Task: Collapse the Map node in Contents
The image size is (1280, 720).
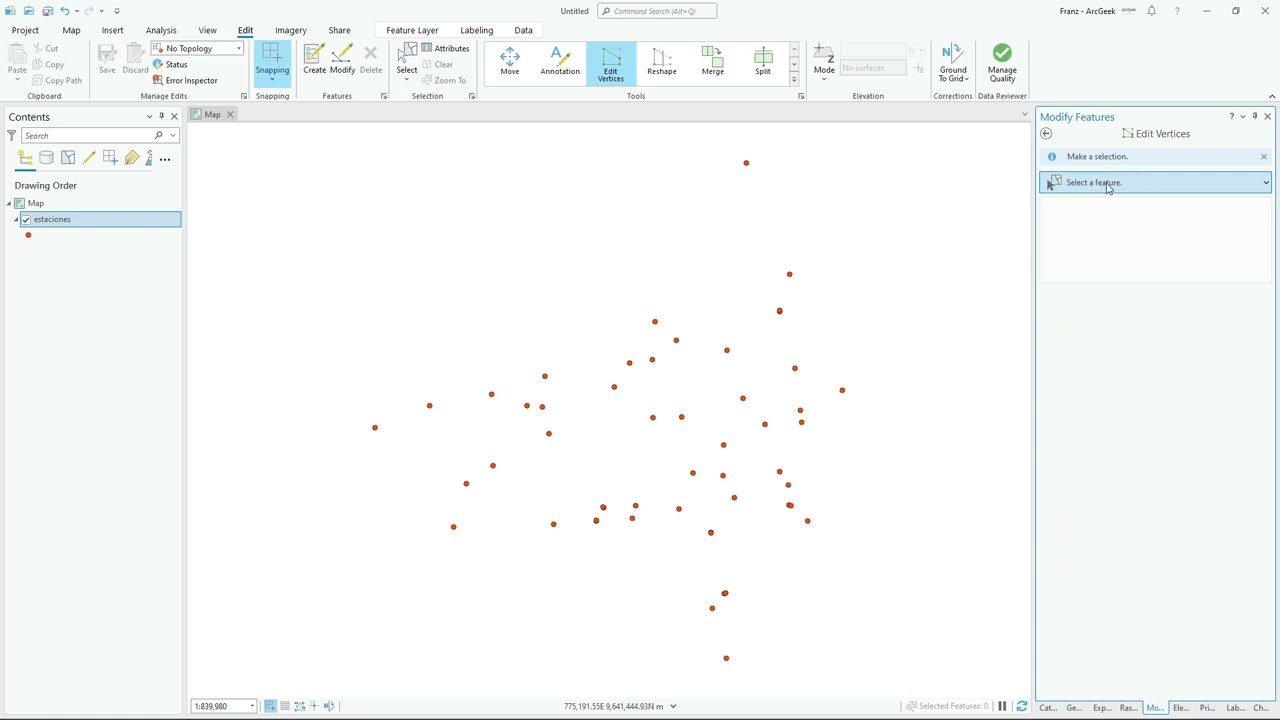Action: pyautogui.click(x=9, y=203)
